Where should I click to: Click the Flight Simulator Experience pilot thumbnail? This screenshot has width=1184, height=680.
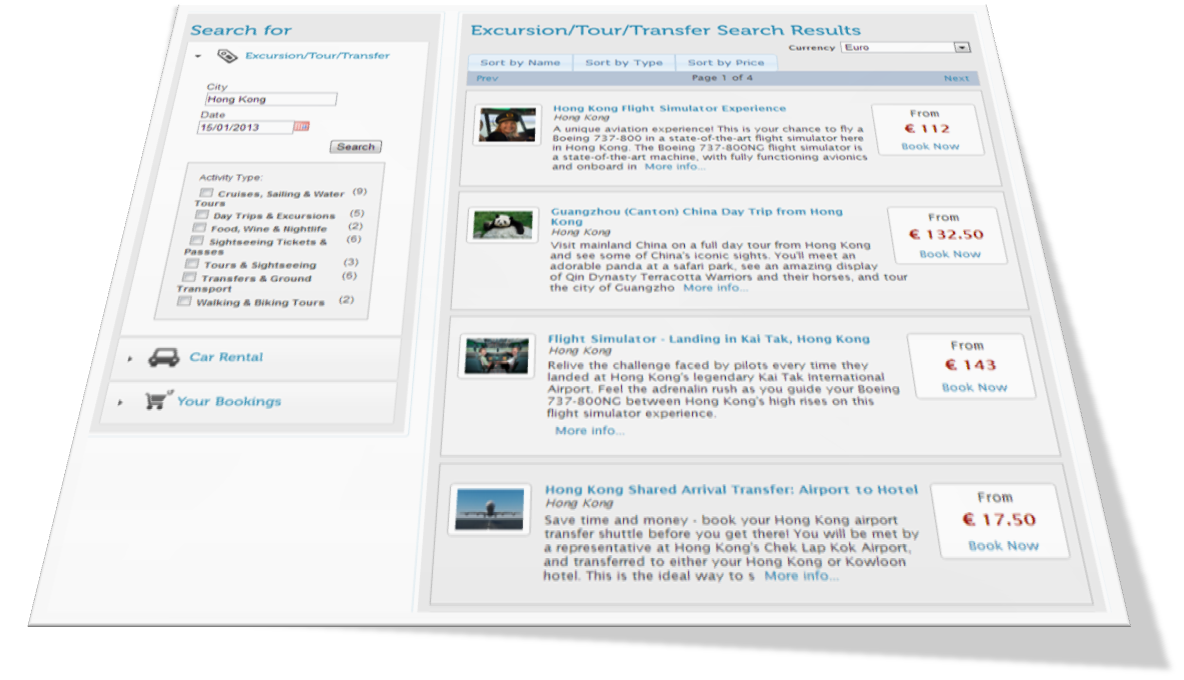(500, 125)
